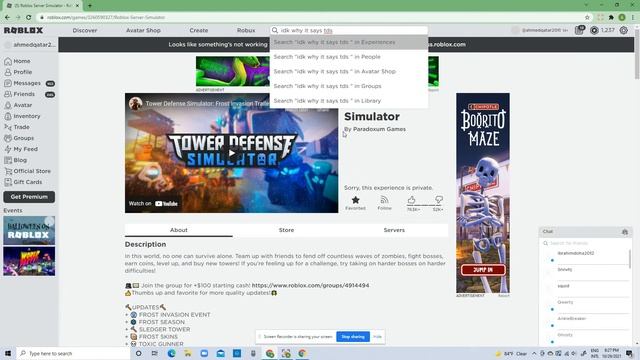This screenshot has width=640, height=360.
Task: Open the second event thumbnail below Halloween
Action: tap(29, 262)
